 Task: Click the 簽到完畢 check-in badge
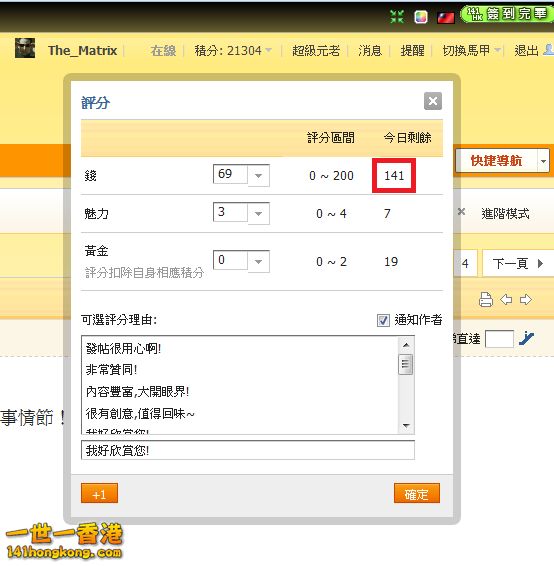coord(507,15)
